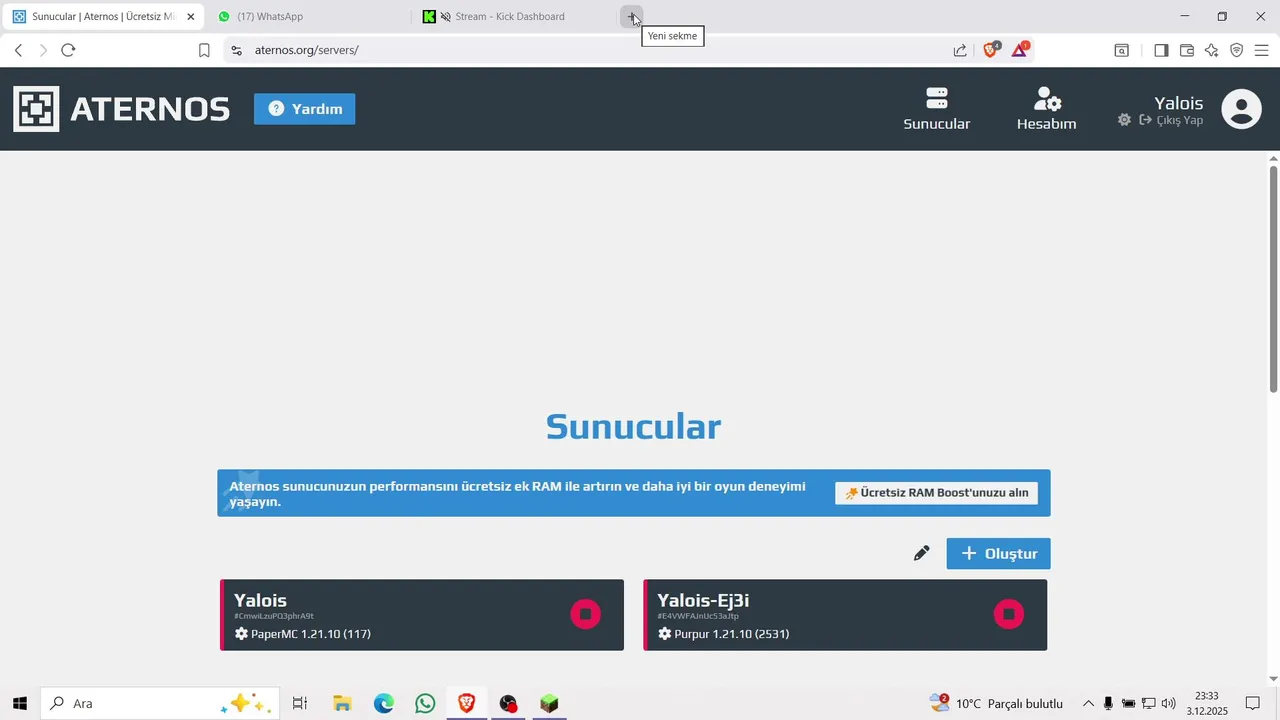Click the Oluştur create button
This screenshot has height=720, width=1280.
[x=999, y=554]
